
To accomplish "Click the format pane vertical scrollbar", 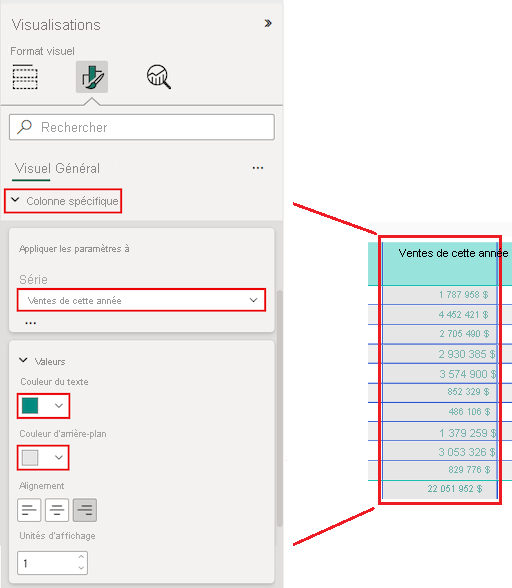I will (x=279, y=408).
